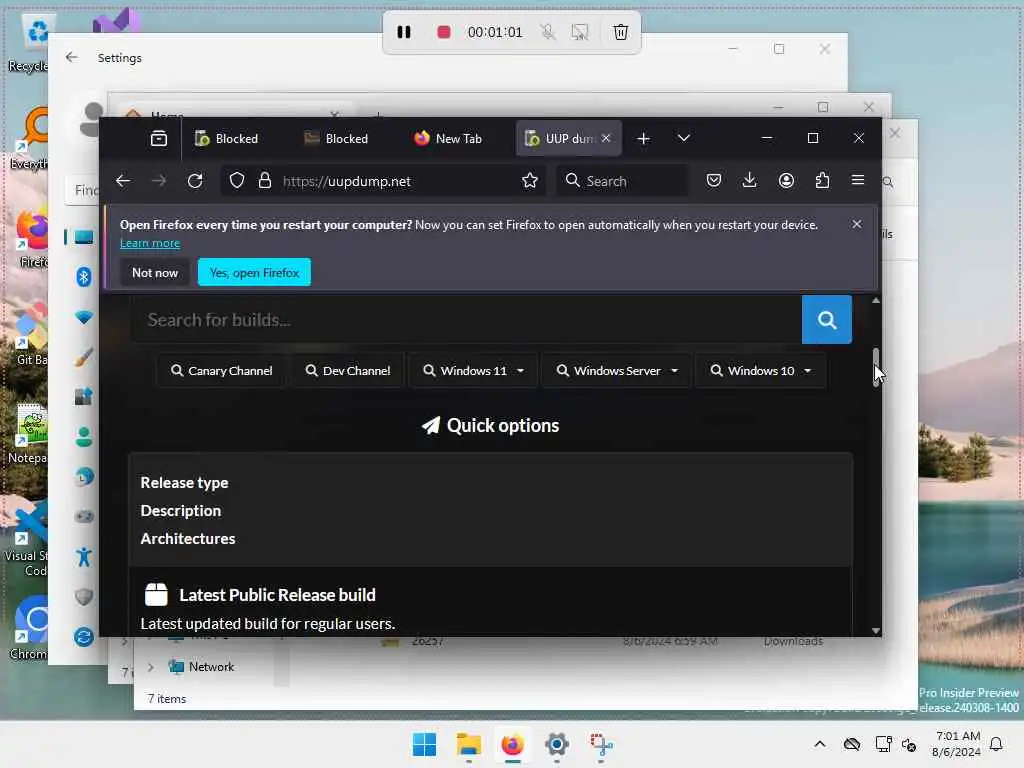This screenshot has height=768, width=1024.
Task: Expand Network in File Explorer tree
Action: (151, 667)
